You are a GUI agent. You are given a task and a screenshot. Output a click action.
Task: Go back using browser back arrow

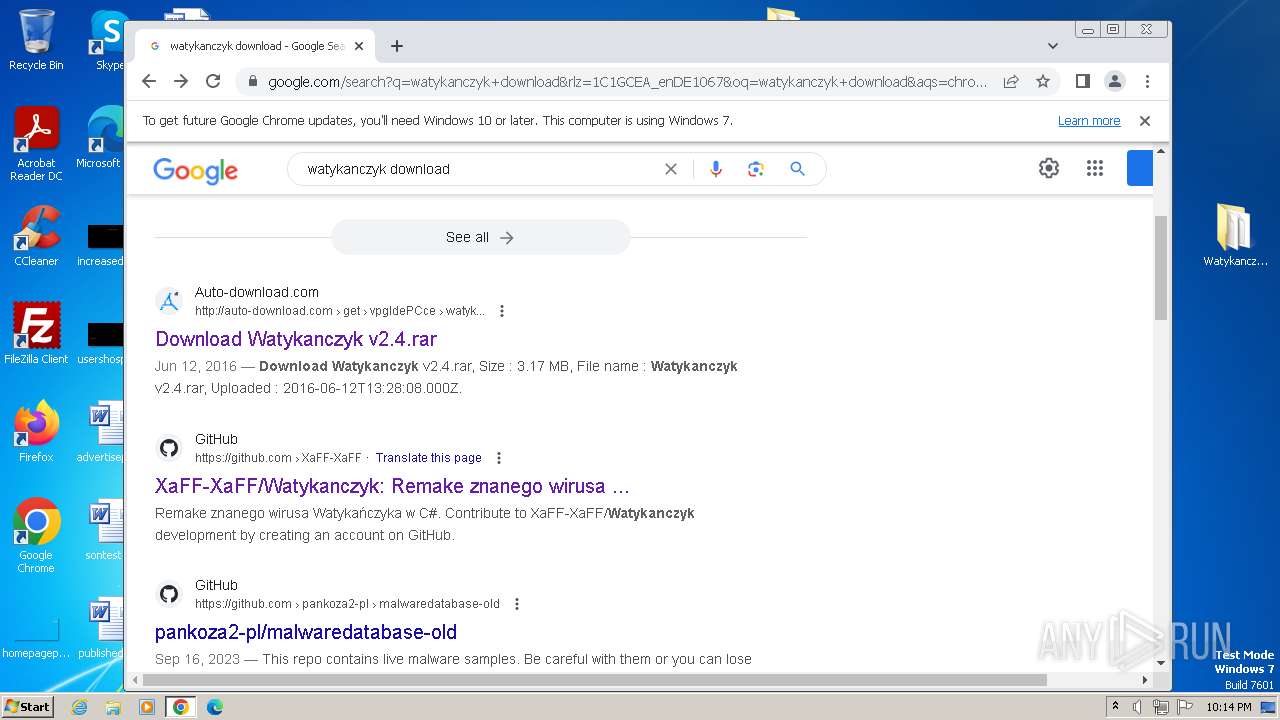[149, 81]
